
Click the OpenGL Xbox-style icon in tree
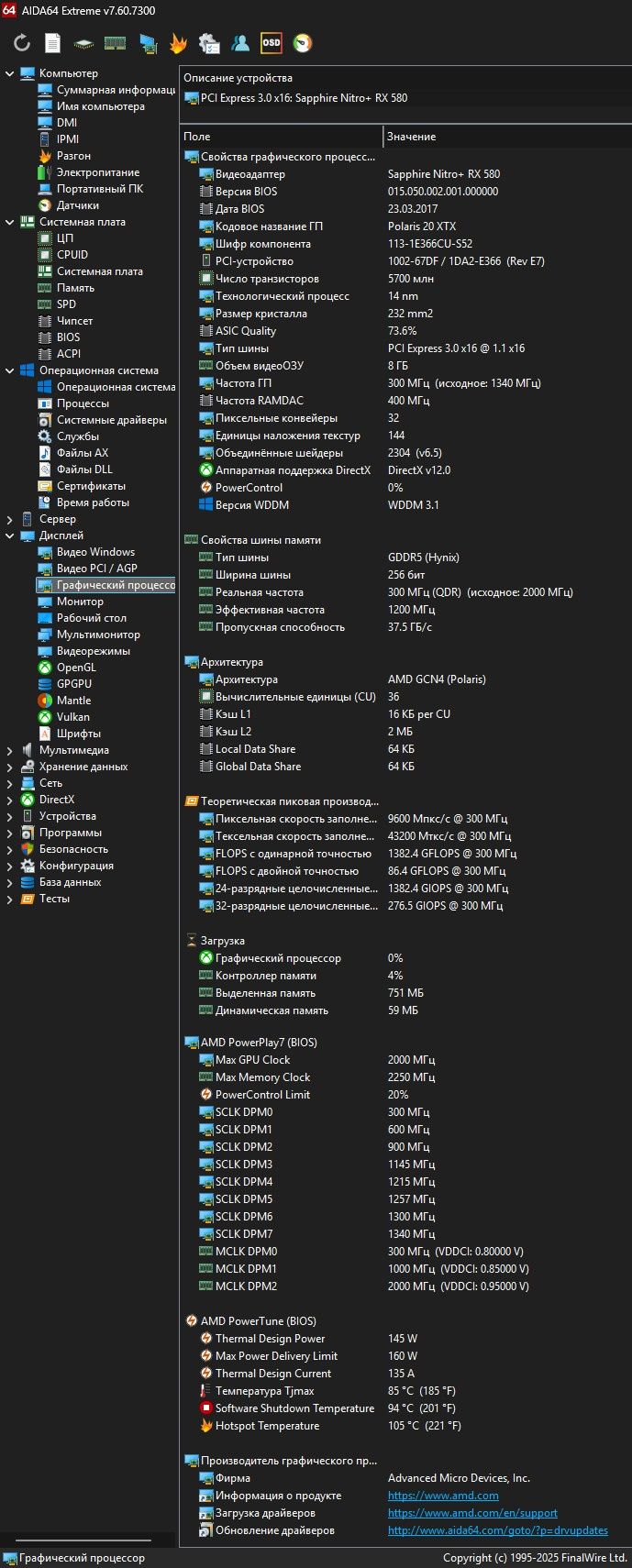[45, 668]
